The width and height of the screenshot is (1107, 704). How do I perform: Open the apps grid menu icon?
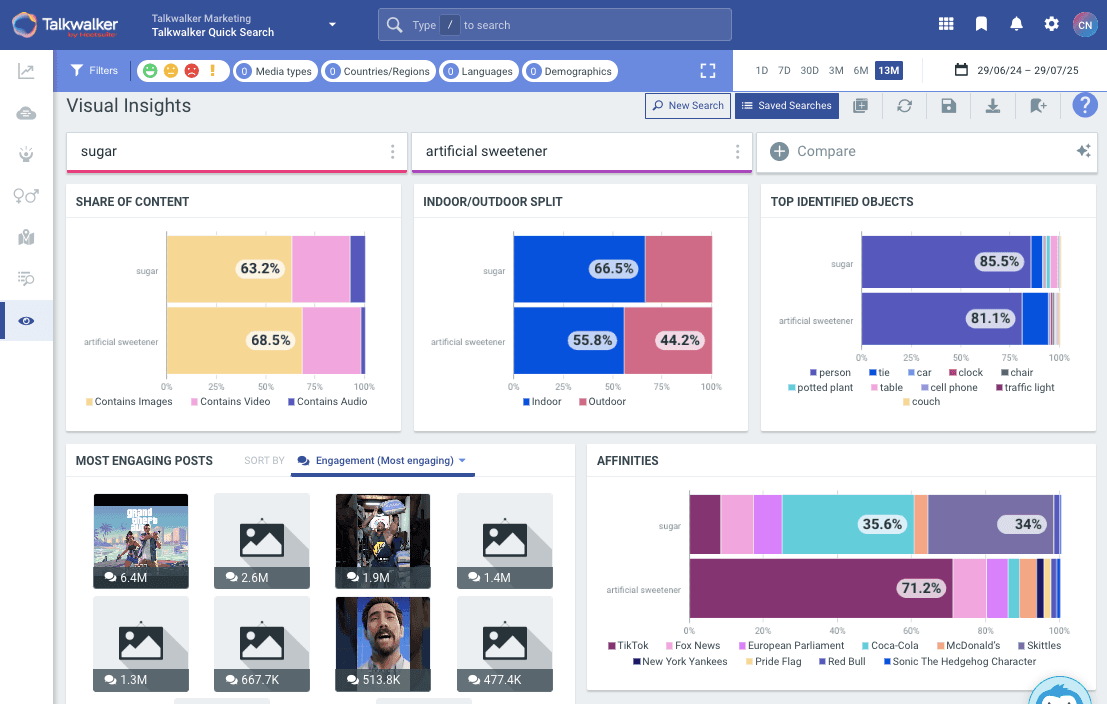pyautogui.click(x=946, y=24)
